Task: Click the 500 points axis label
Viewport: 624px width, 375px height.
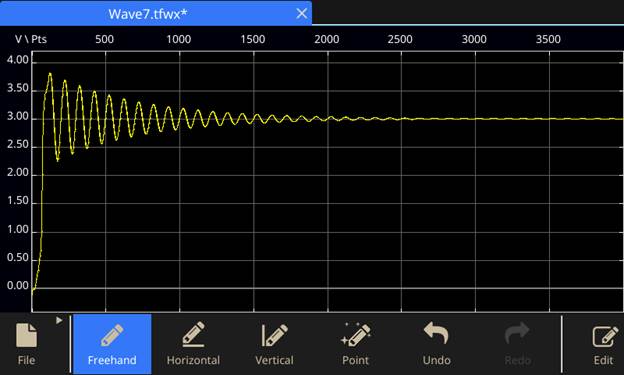Action: coord(104,39)
